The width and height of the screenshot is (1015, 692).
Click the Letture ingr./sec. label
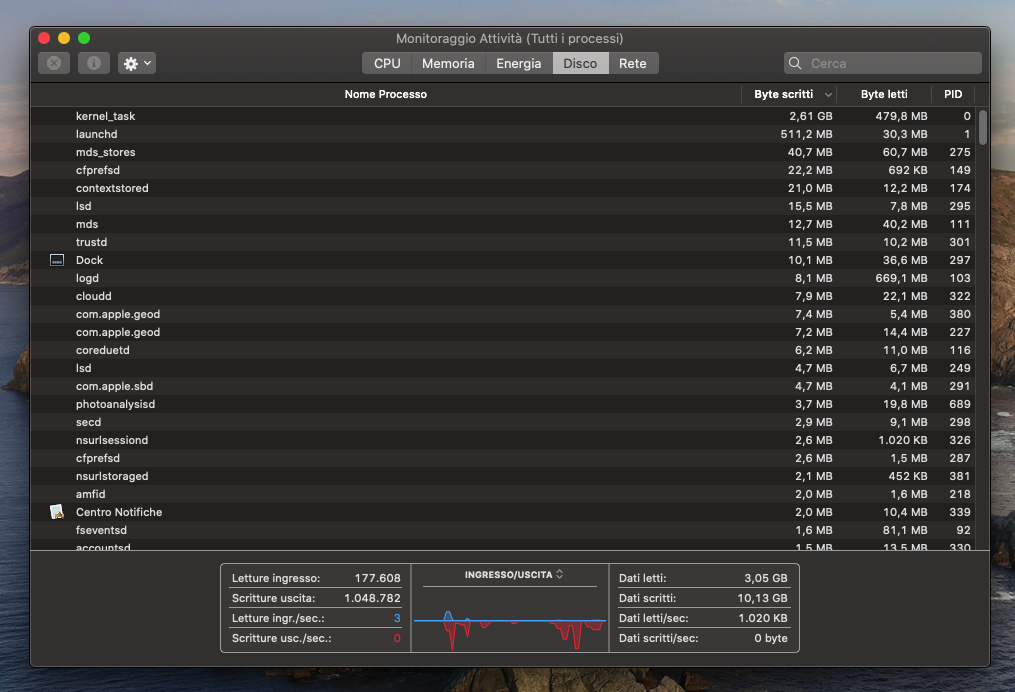point(278,618)
